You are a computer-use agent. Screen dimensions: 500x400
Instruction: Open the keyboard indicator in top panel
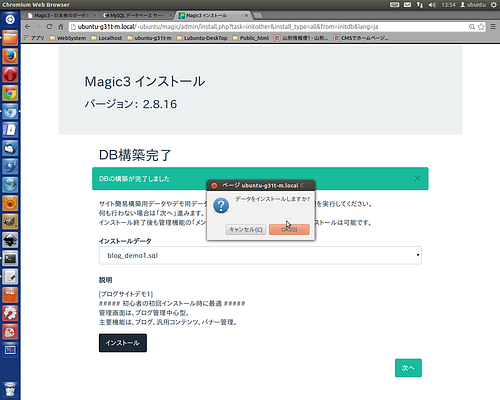tap(394, 5)
